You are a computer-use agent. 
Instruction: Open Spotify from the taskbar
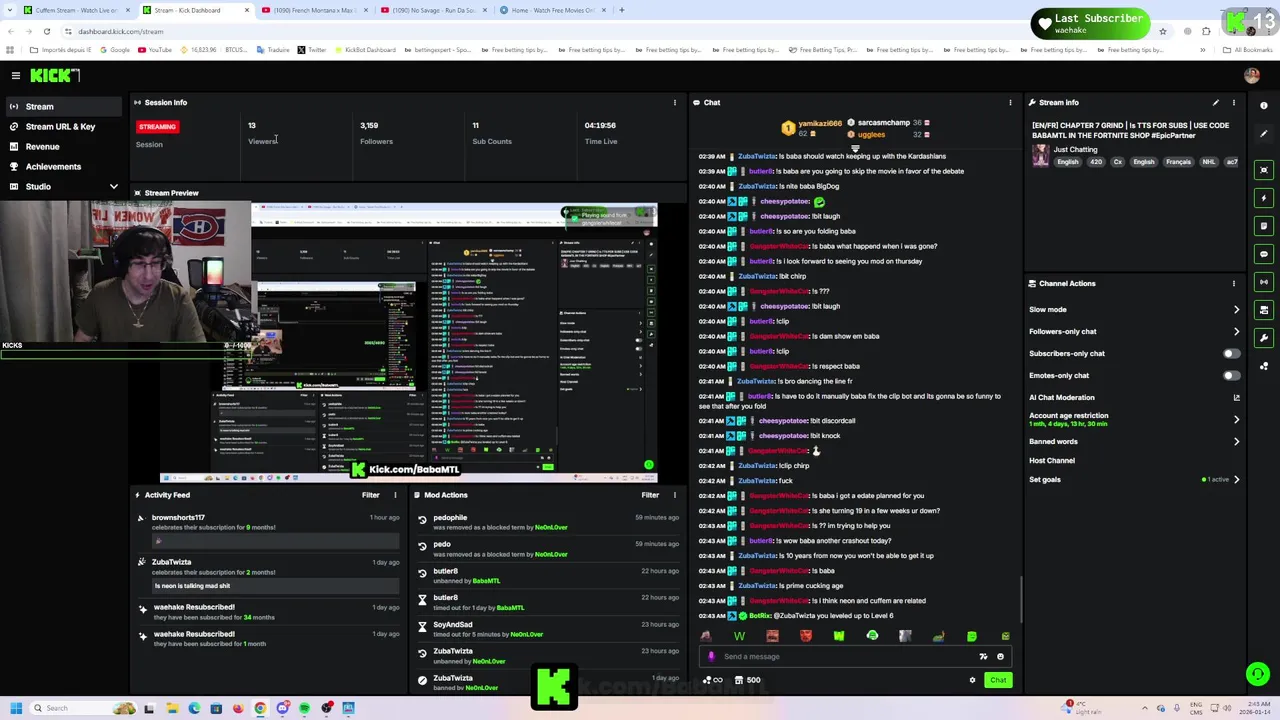304,708
